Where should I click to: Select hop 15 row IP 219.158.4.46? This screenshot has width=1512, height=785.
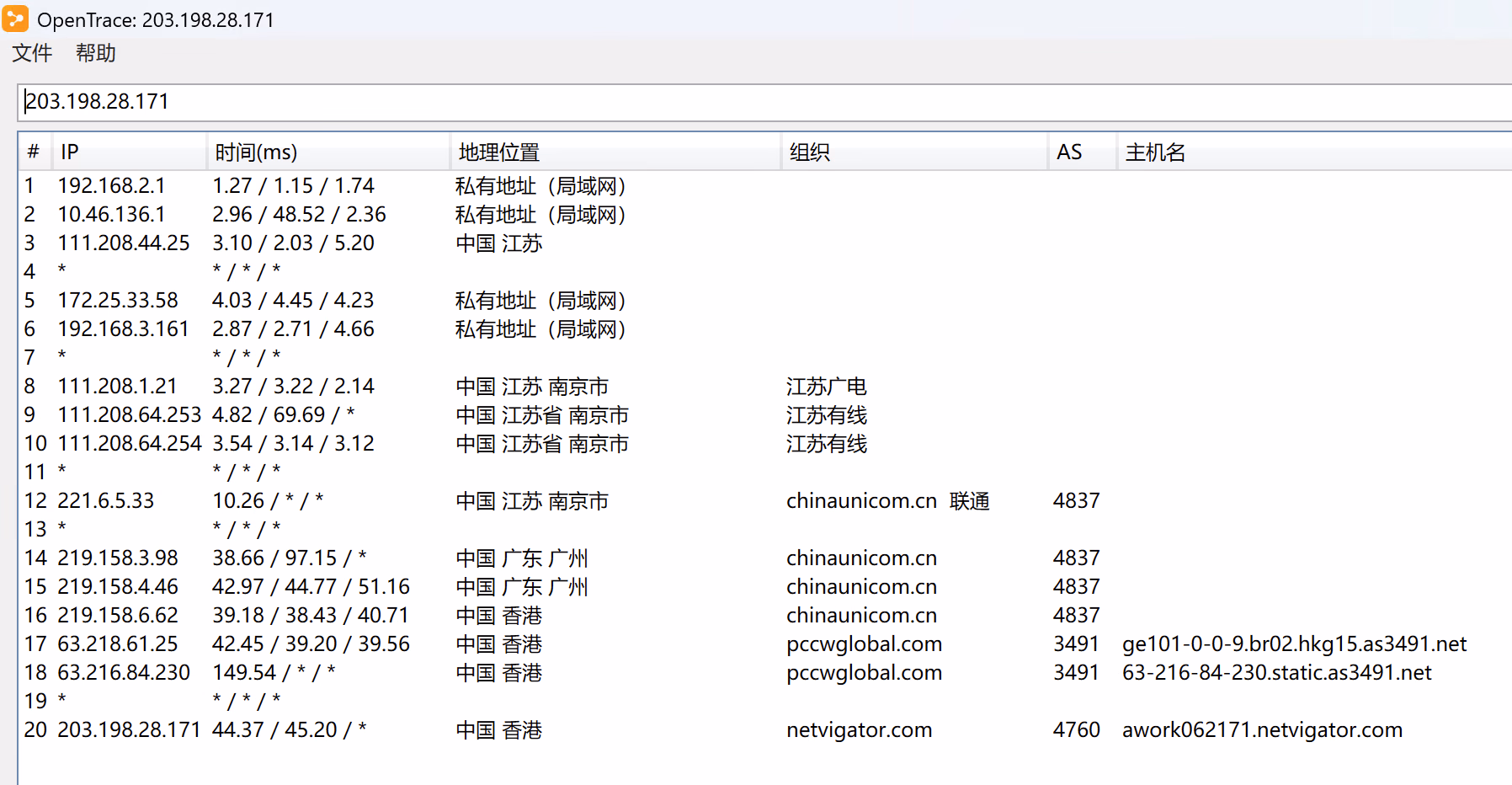118,587
